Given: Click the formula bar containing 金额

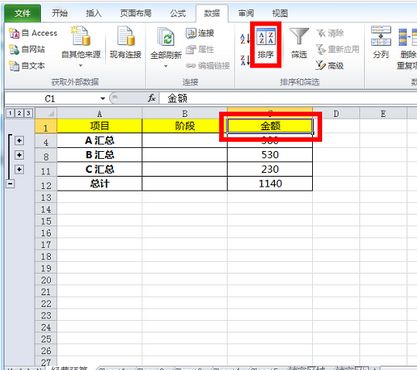Looking at the screenshot, I should click(x=288, y=98).
